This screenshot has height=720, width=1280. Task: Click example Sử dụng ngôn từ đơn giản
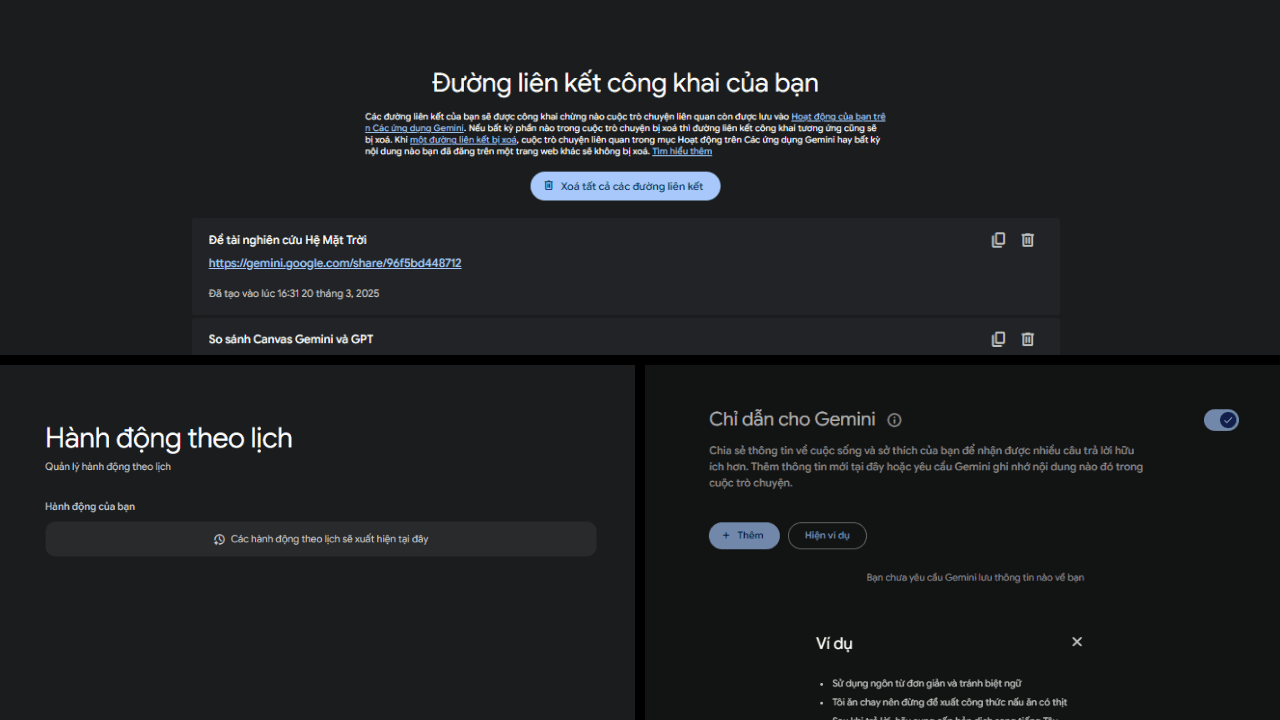coord(926,683)
